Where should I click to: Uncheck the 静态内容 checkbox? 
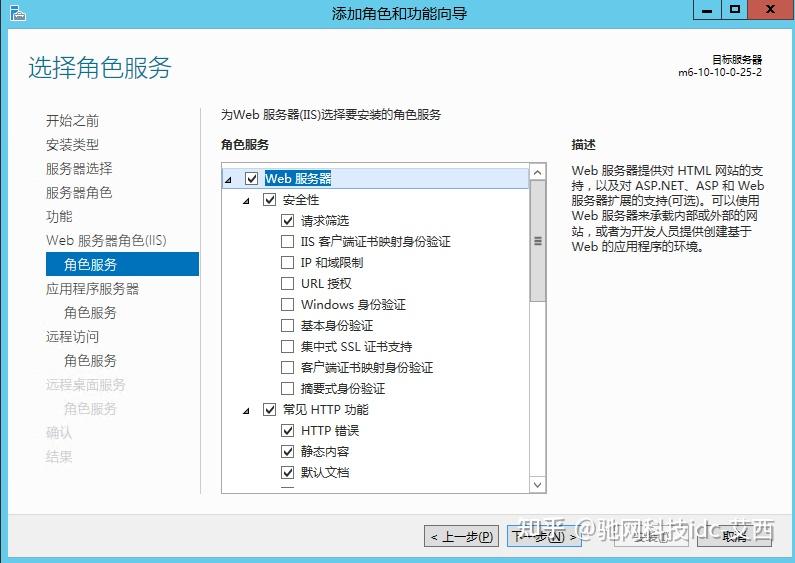pyautogui.click(x=288, y=452)
